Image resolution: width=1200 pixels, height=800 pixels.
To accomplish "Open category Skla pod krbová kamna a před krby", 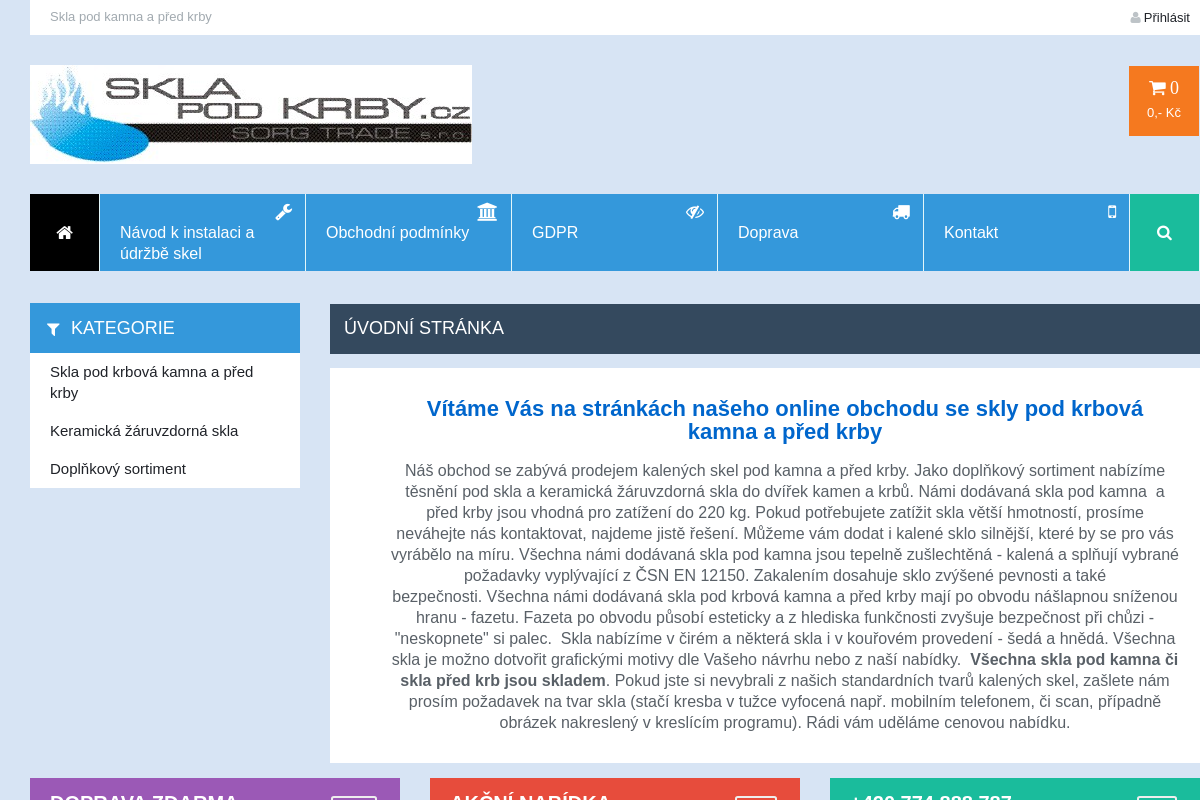I will click(x=152, y=381).
